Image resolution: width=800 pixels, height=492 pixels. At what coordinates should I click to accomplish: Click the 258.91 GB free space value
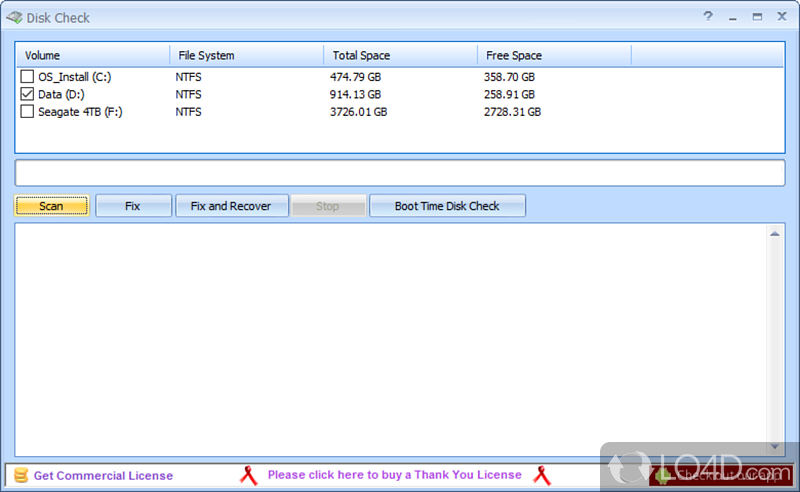pos(509,94)
